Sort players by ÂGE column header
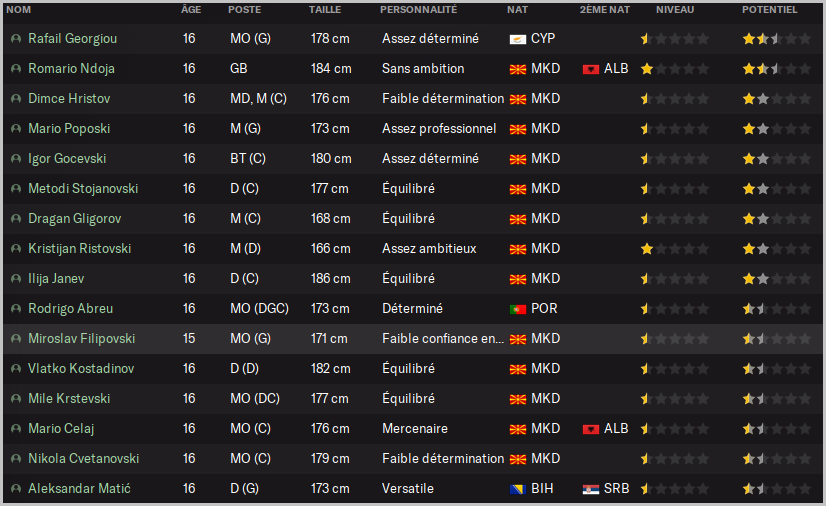 point(190,9)
